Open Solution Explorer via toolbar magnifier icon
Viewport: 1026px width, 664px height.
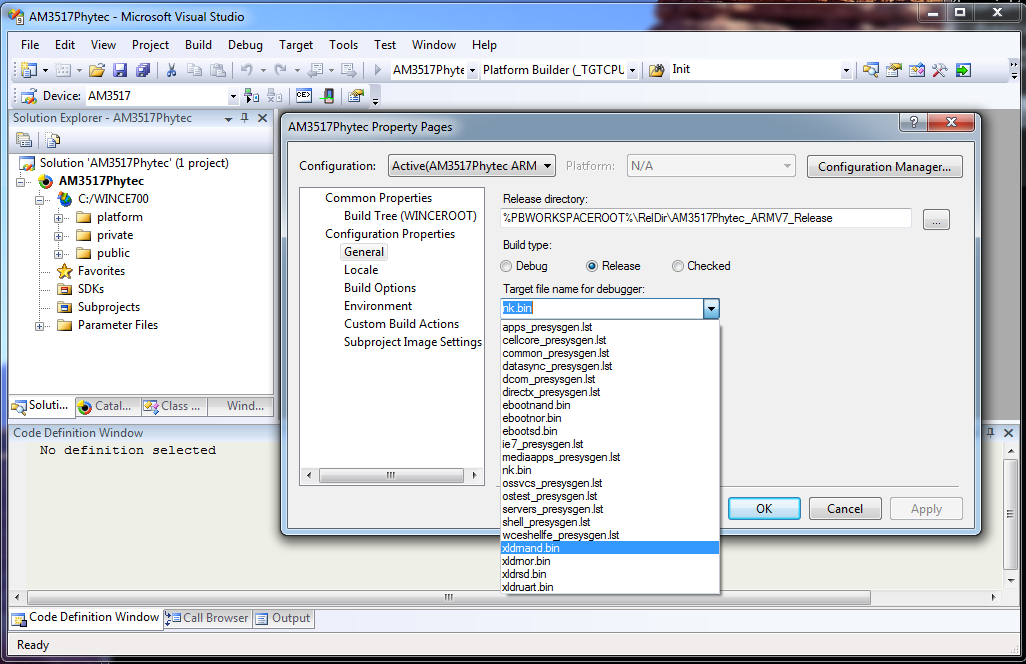click(870, 70)
